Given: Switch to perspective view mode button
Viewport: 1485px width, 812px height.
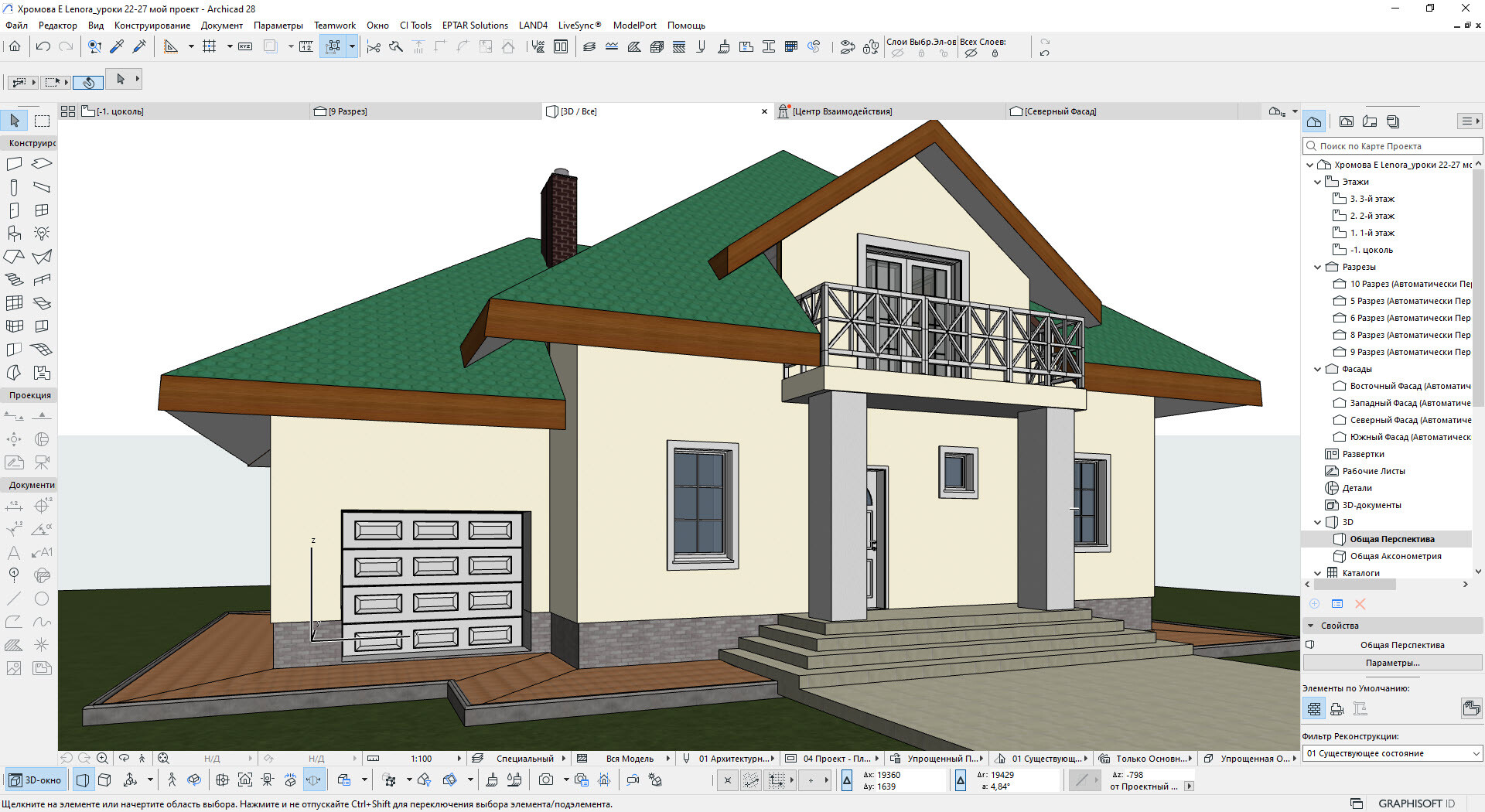Looking at the screenshot, I should point(83,780).
